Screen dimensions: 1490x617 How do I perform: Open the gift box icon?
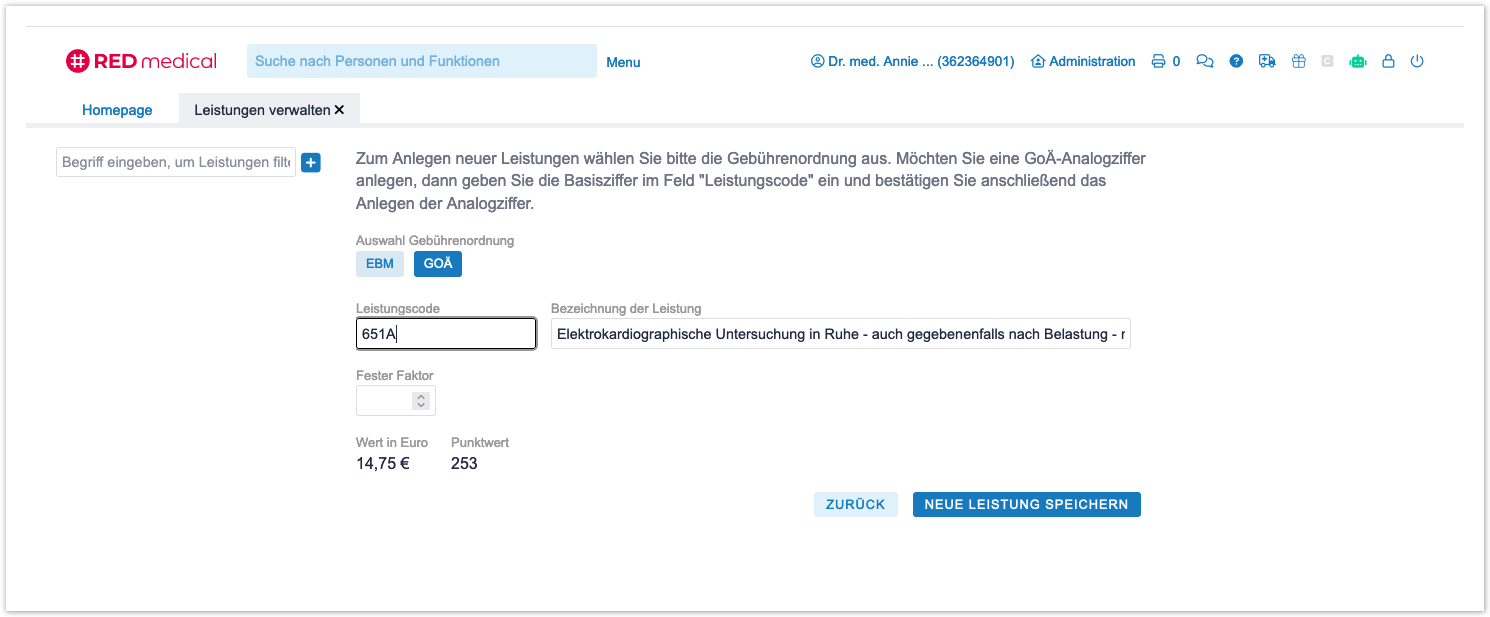(x=1298, y=61)
